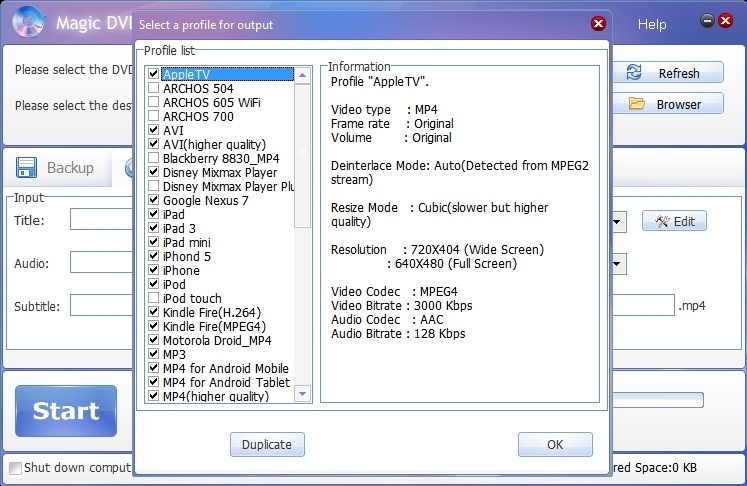Click the Refresh button

pyautogui.click(x=667, y=73)
